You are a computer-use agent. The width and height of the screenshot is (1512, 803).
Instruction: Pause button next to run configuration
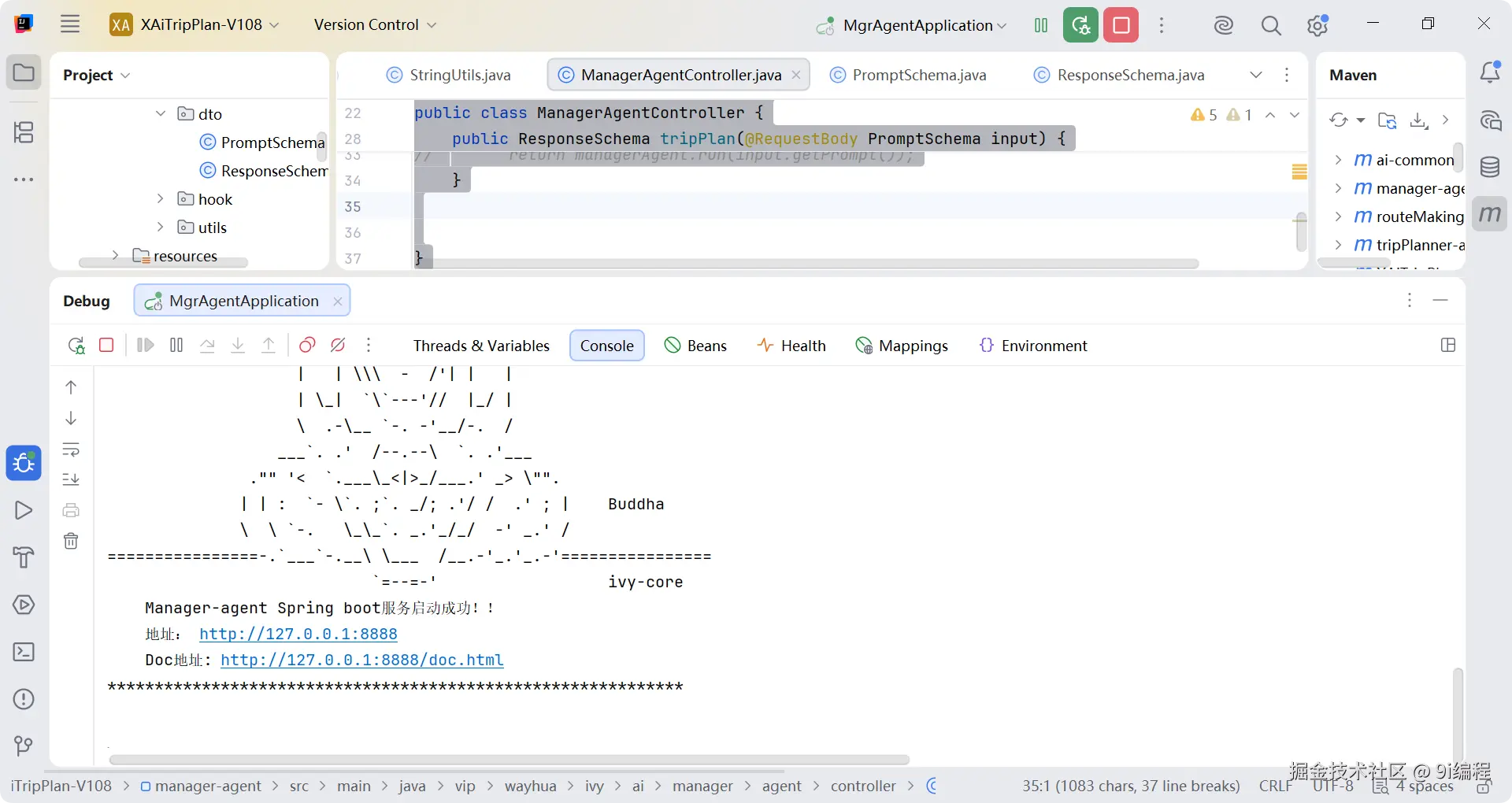pyautogui.click(x=1041, y=25)
